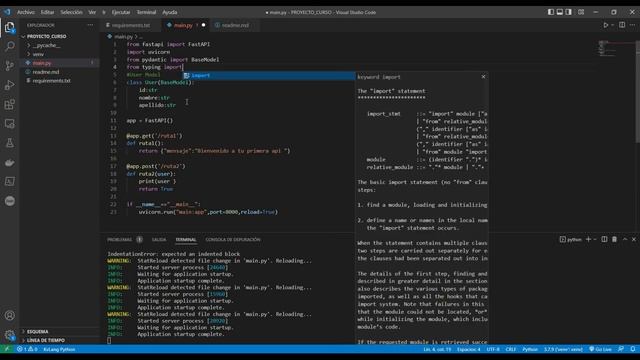The image size is (640, 360).
Task: Toggle the bottom panel layout button
Action: point(560,12)
